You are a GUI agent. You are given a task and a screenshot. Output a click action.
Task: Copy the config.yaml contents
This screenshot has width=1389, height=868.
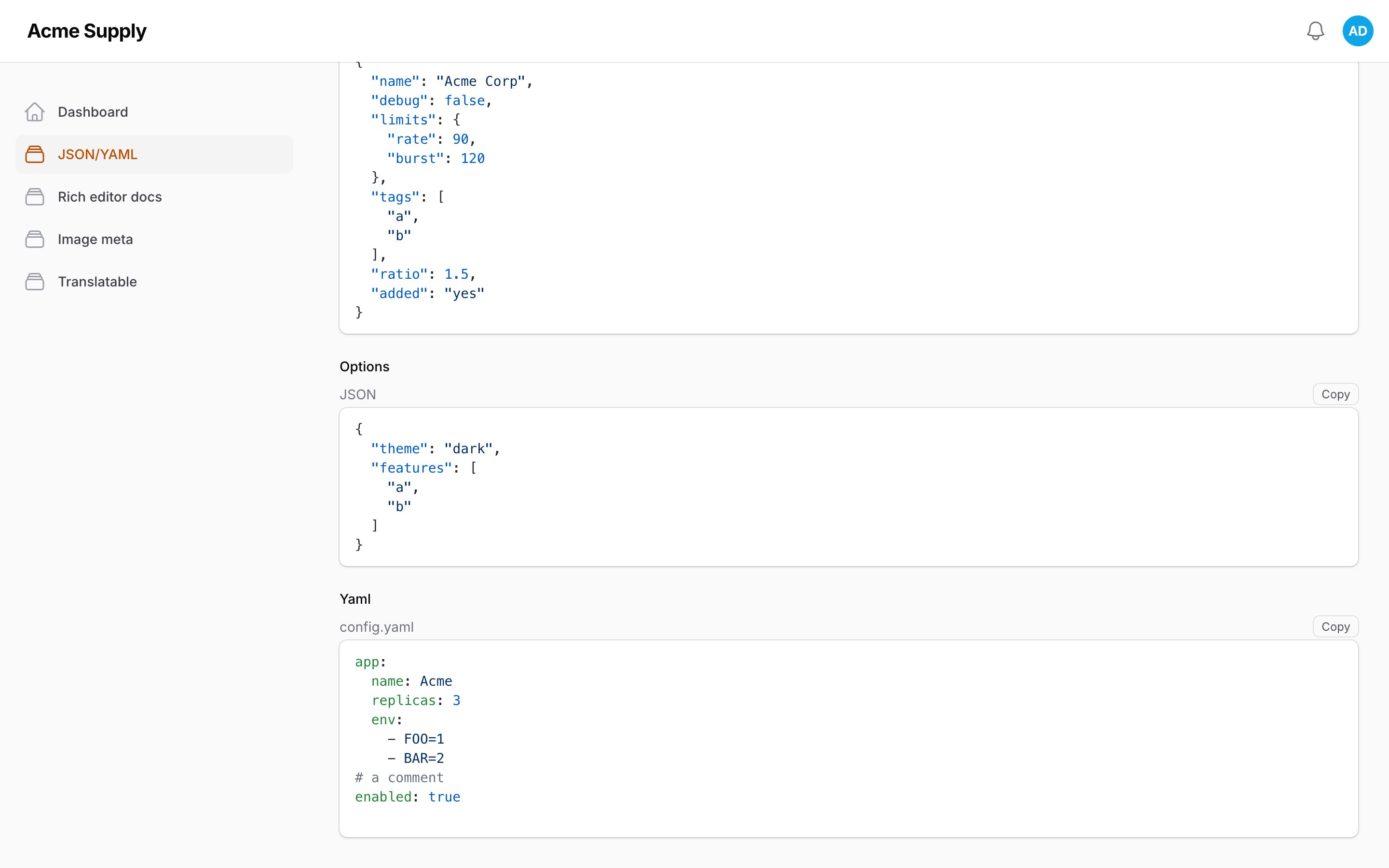click(1335, 627)
